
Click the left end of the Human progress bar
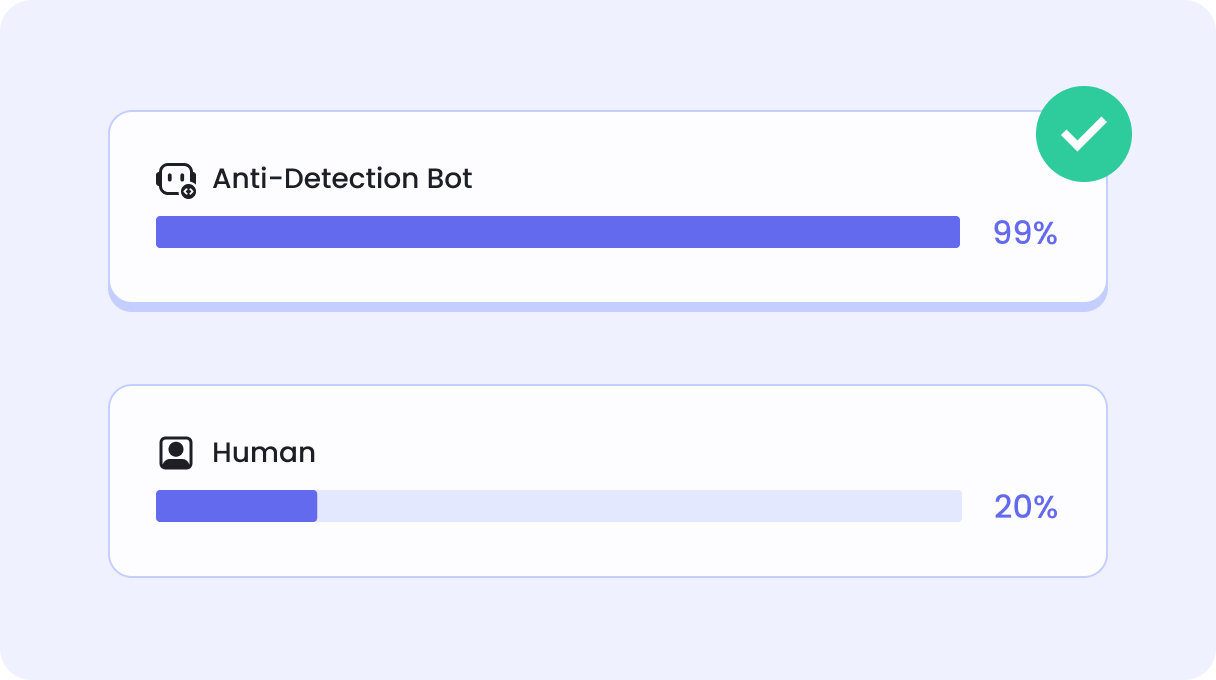click(161, 506)
